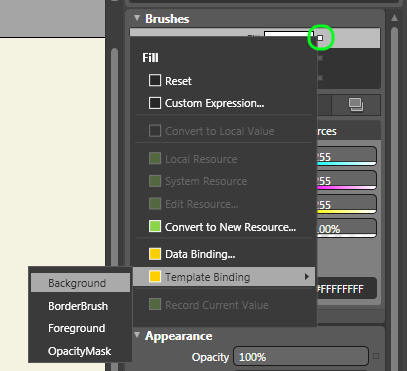Screen dimensions: 407x371
Task: Click the green Convert to New Resource icon
Action: click(155, 226)
